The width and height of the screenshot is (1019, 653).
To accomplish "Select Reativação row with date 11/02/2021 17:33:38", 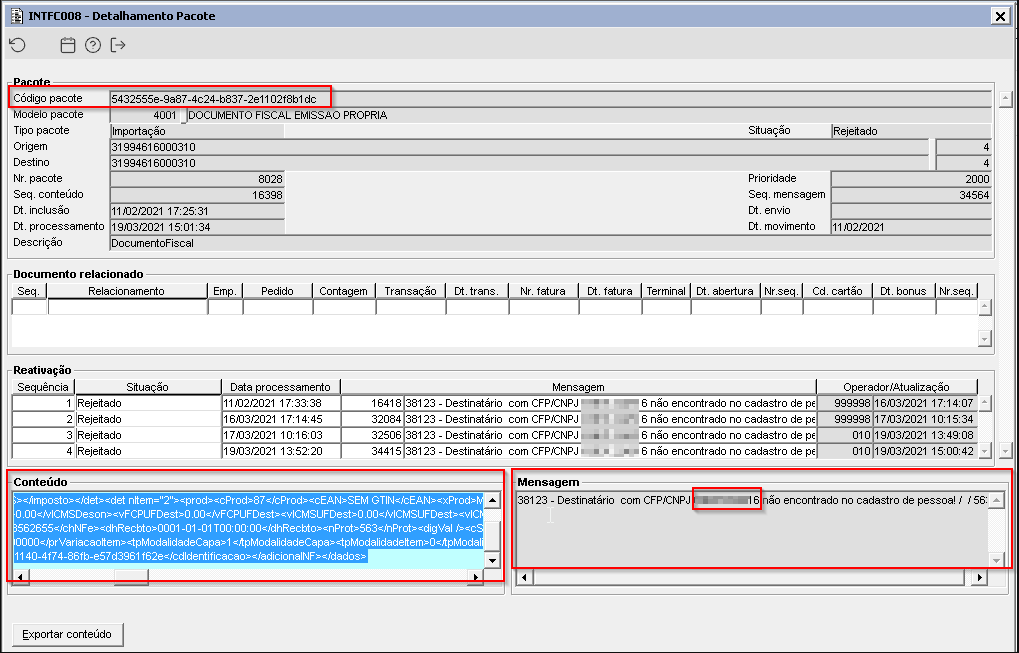I will click(x=495, y=403).
